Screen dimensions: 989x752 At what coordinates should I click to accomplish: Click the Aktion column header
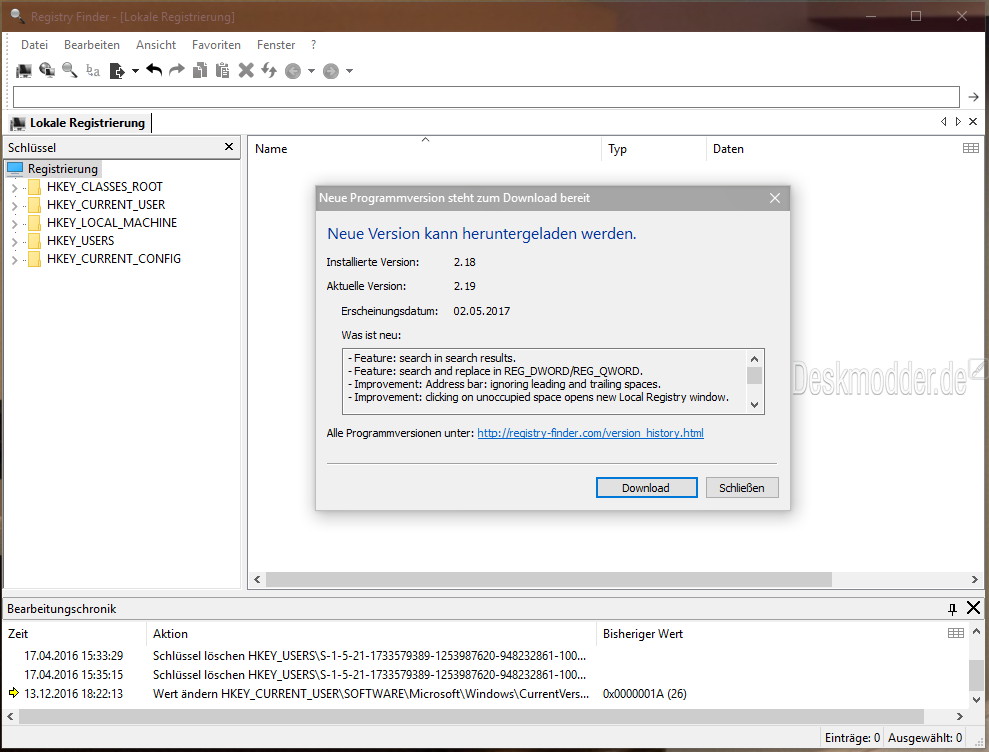(372, 634)
